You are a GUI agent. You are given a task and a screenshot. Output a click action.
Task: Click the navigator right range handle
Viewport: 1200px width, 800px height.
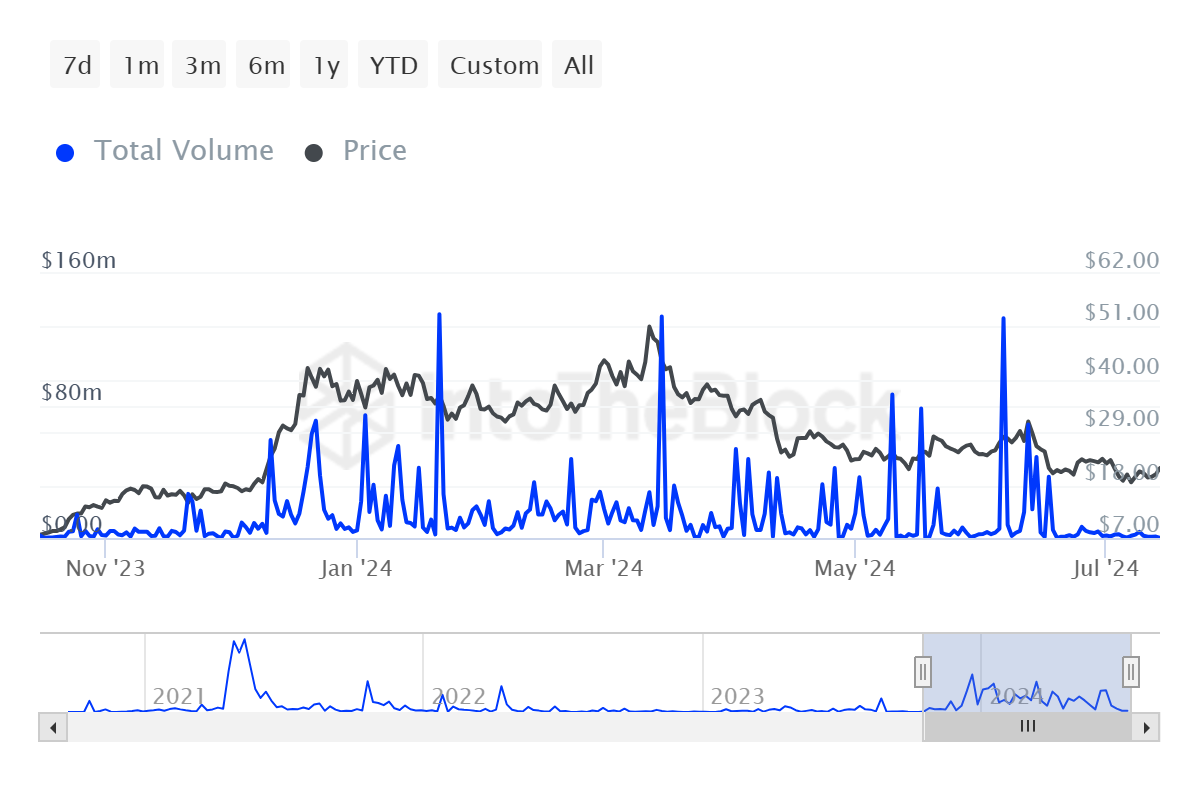coord(1131,671)
